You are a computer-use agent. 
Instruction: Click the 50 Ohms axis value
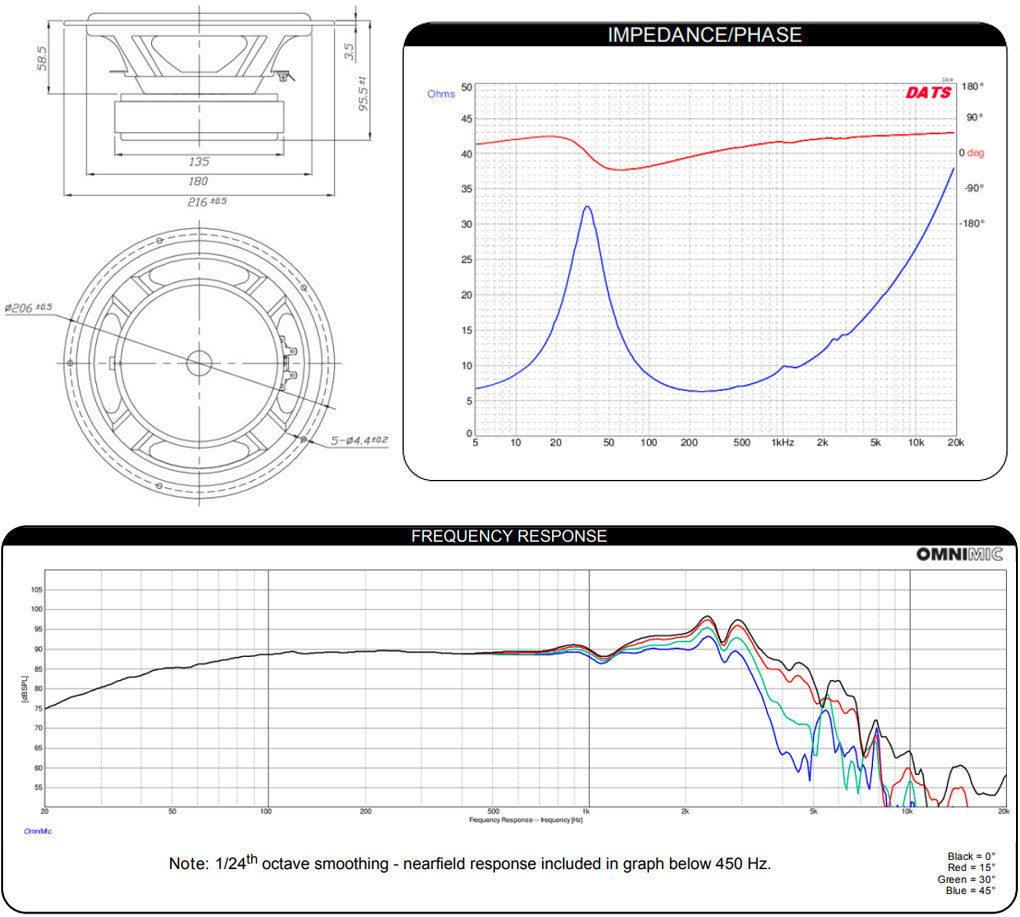(x=466, y=87)
